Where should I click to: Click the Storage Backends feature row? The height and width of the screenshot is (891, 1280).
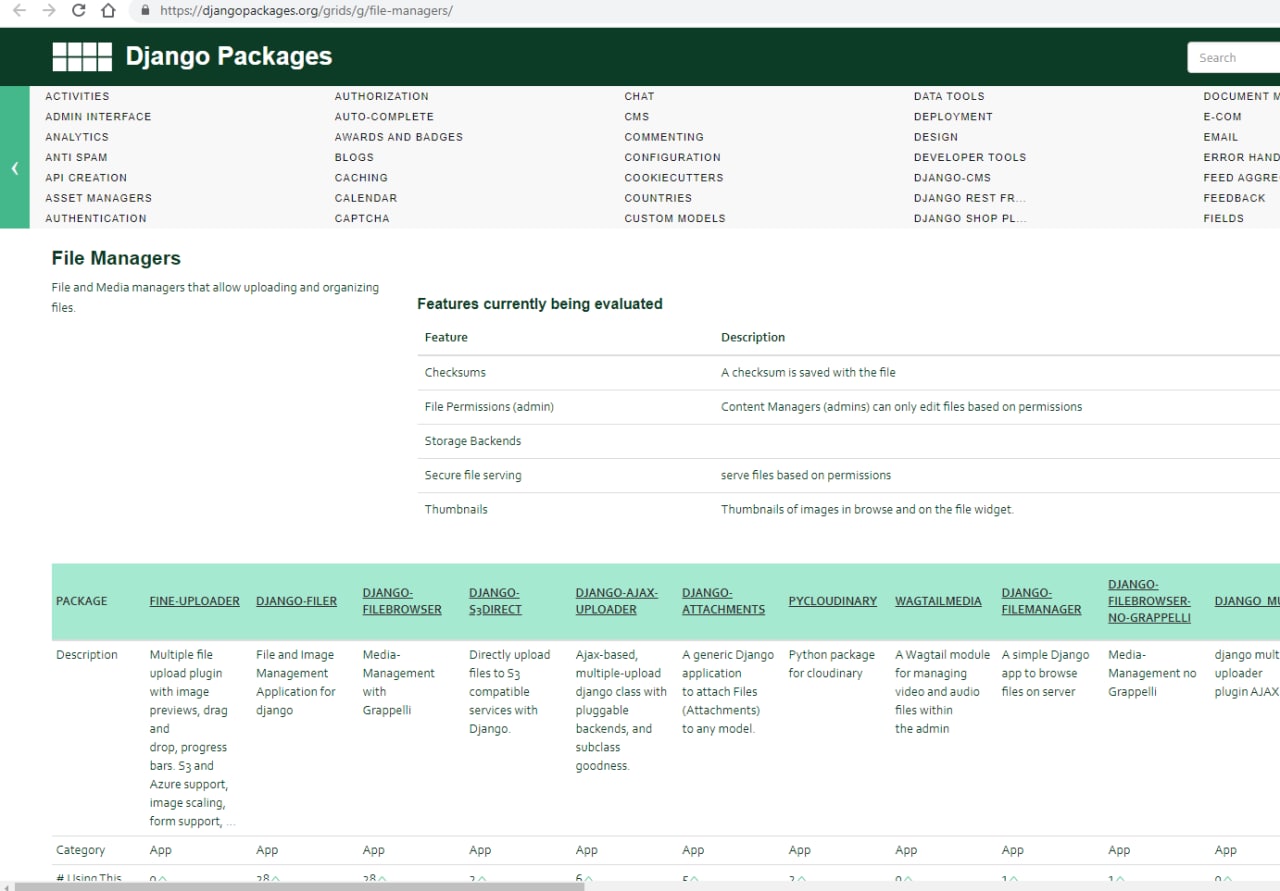(x=848, y=441)
